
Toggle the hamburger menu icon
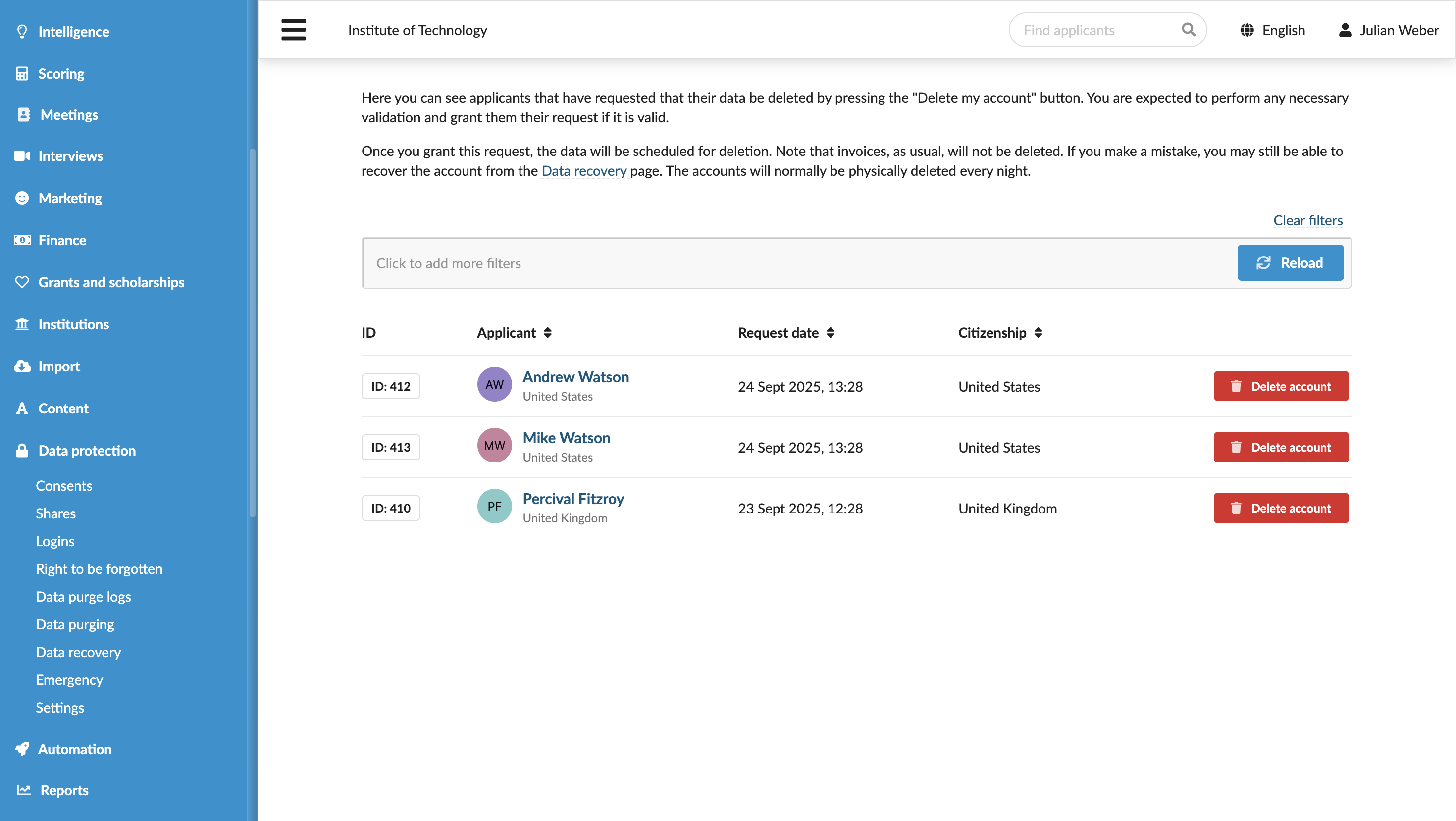pos(293,30)
